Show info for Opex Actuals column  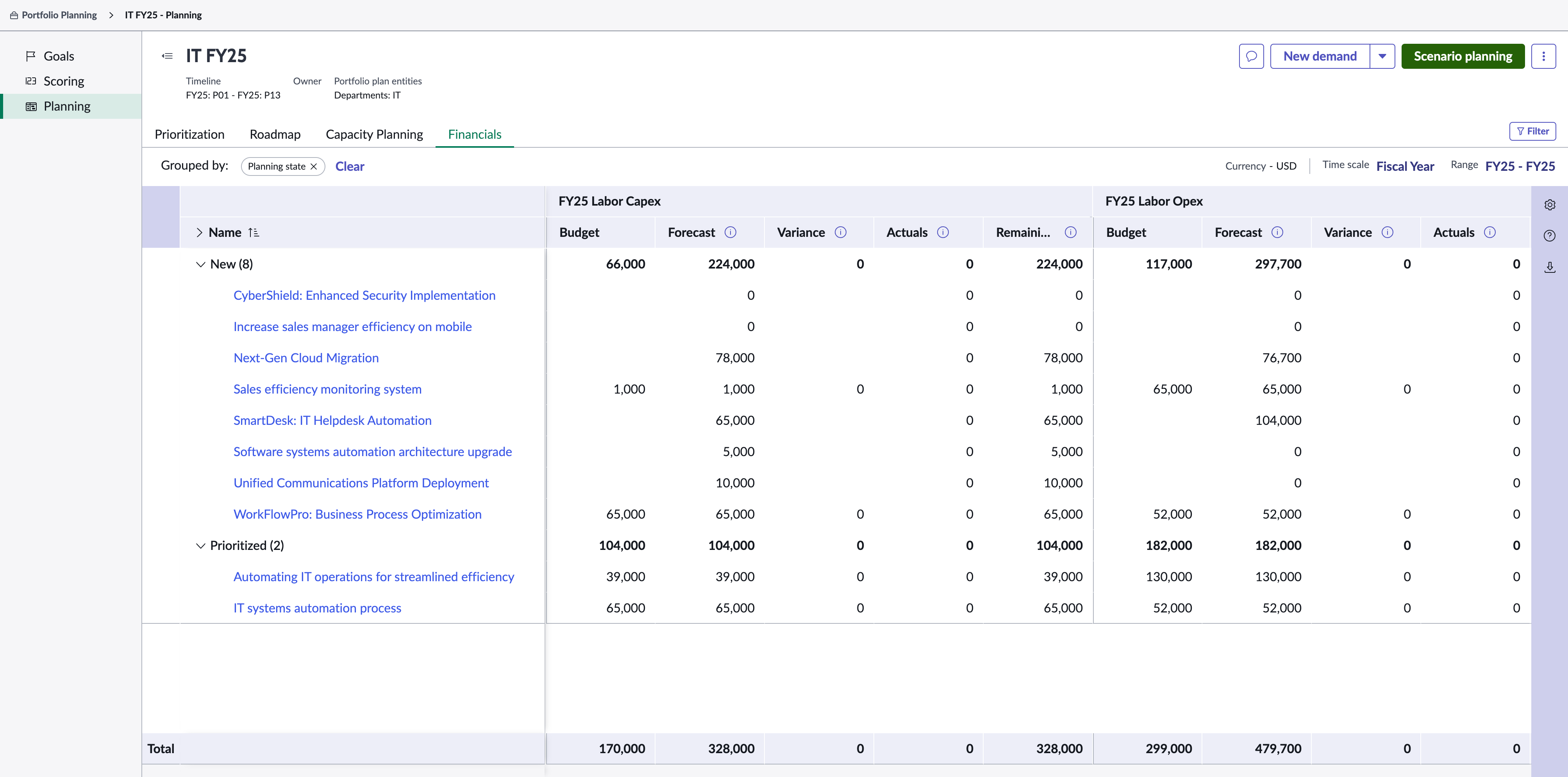[1489, 233]
